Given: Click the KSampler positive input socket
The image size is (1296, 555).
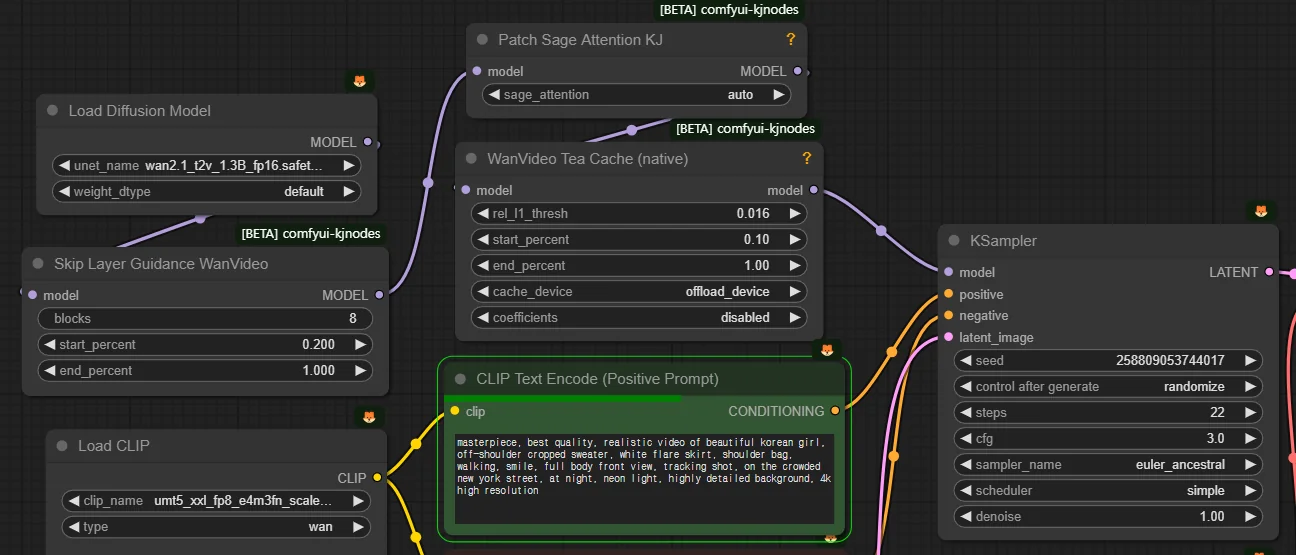Looking at the screenshot, I should click(948, 294).
